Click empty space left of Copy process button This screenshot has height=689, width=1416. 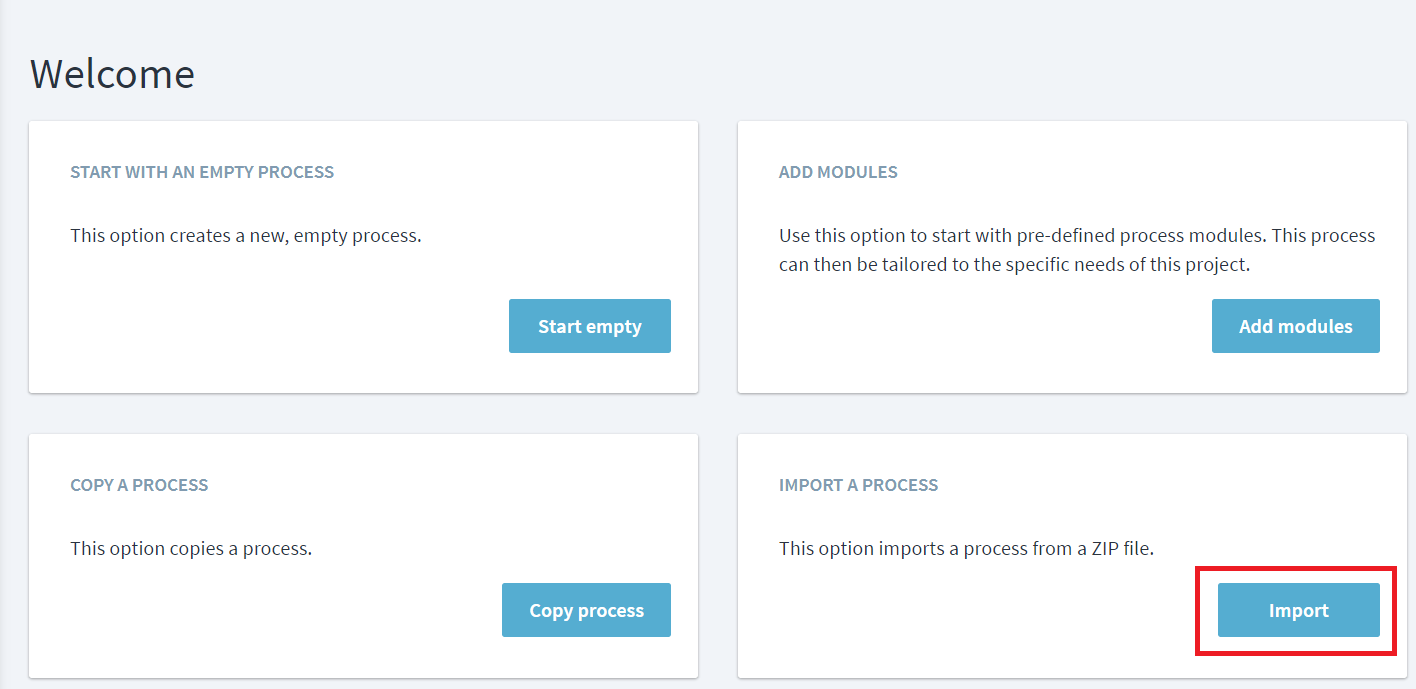click(270, 610)
